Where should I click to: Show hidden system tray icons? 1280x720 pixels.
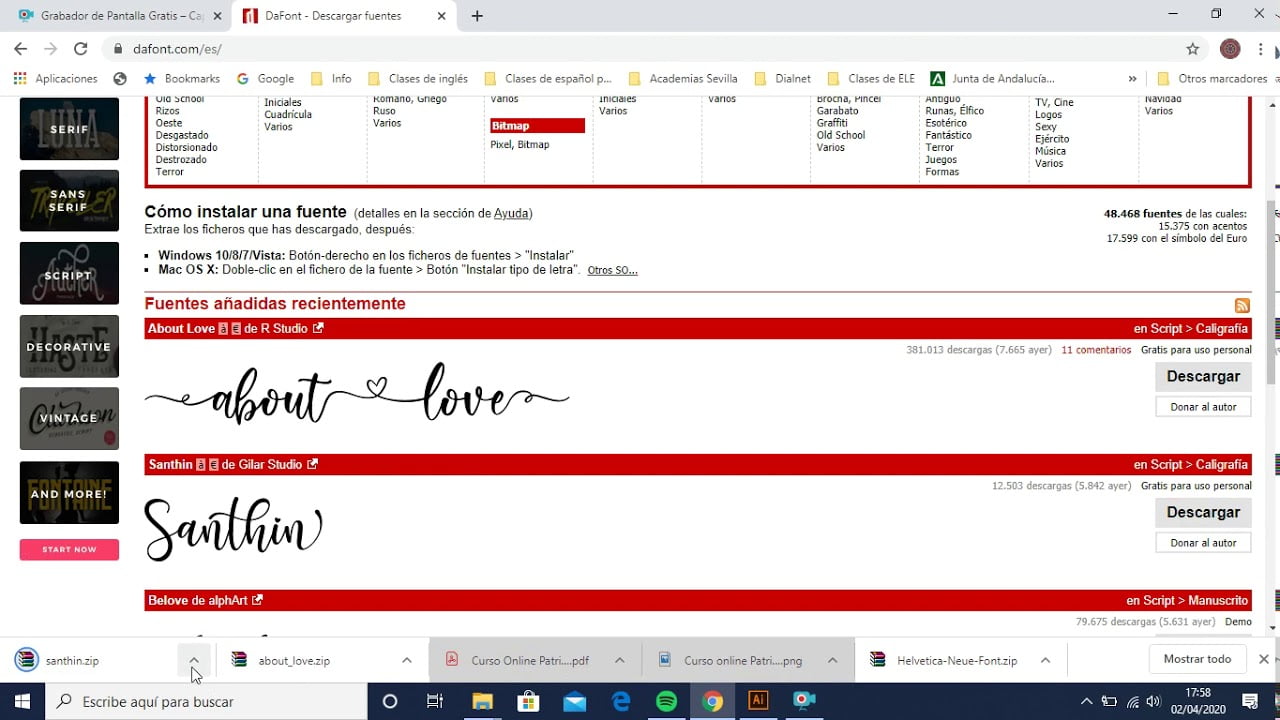click(x=1087, y=701)
